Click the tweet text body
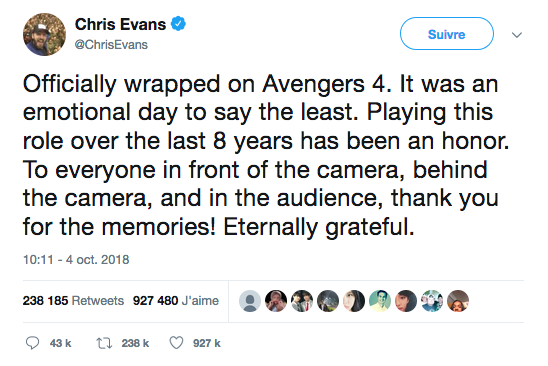The height and width of the screenshot is (366, 548). tap(266, 155)
